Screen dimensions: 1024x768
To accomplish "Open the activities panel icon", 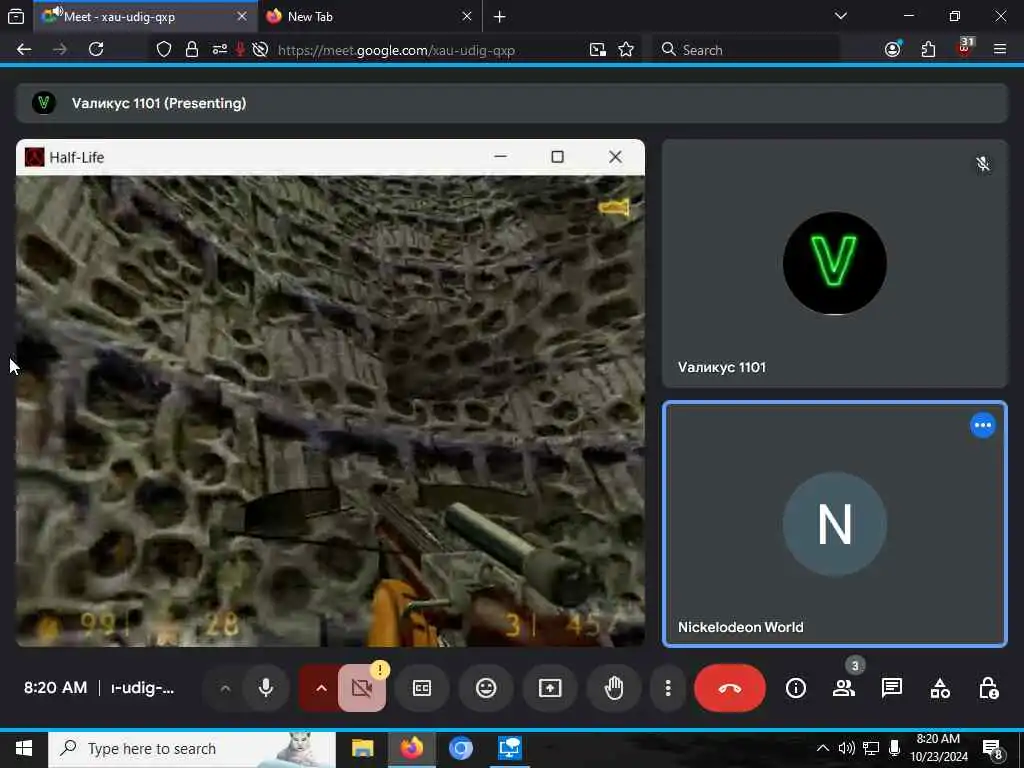I will (940, 688).
